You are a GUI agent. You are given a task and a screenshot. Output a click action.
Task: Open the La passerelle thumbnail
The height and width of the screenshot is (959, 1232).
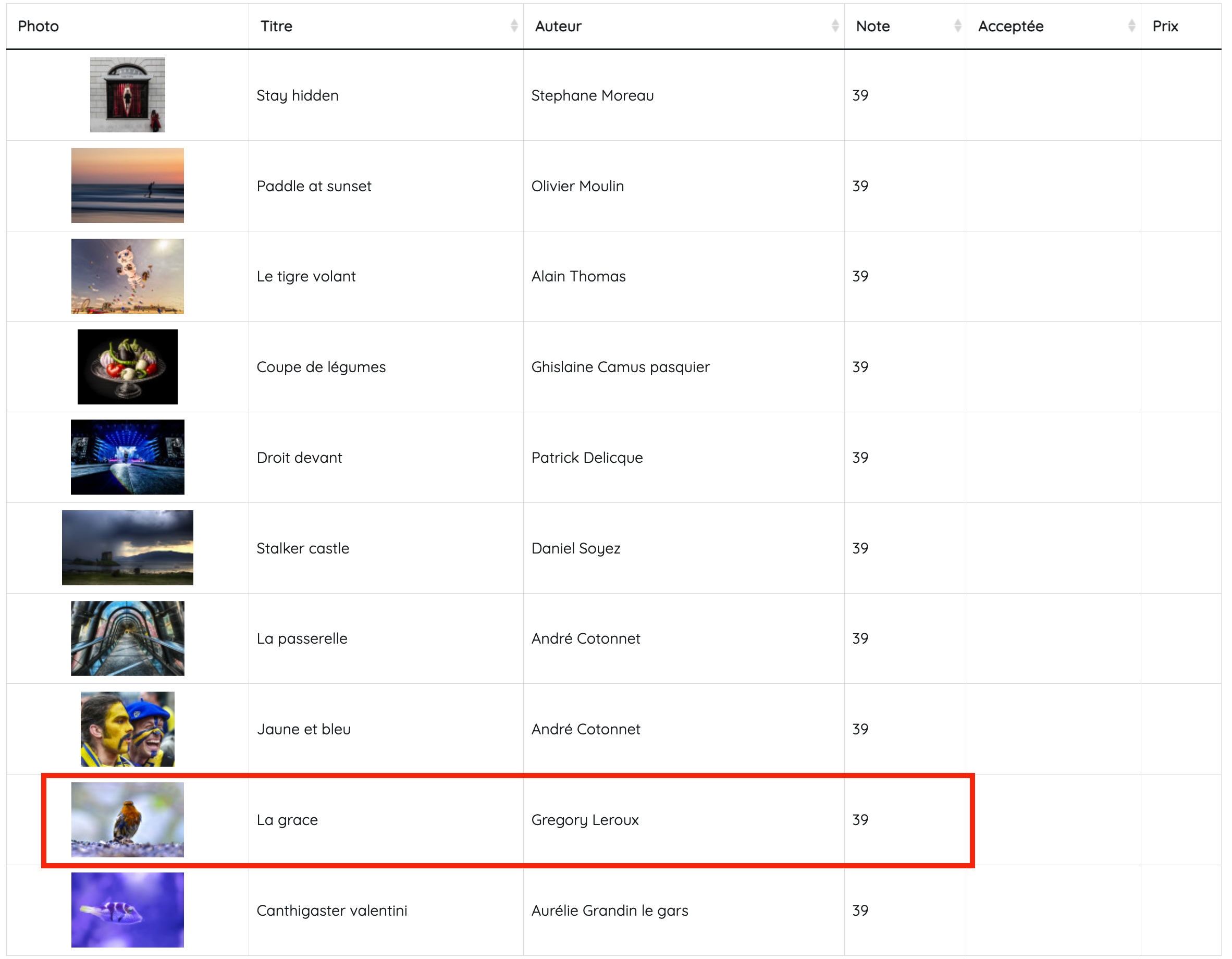coord(128,638)
